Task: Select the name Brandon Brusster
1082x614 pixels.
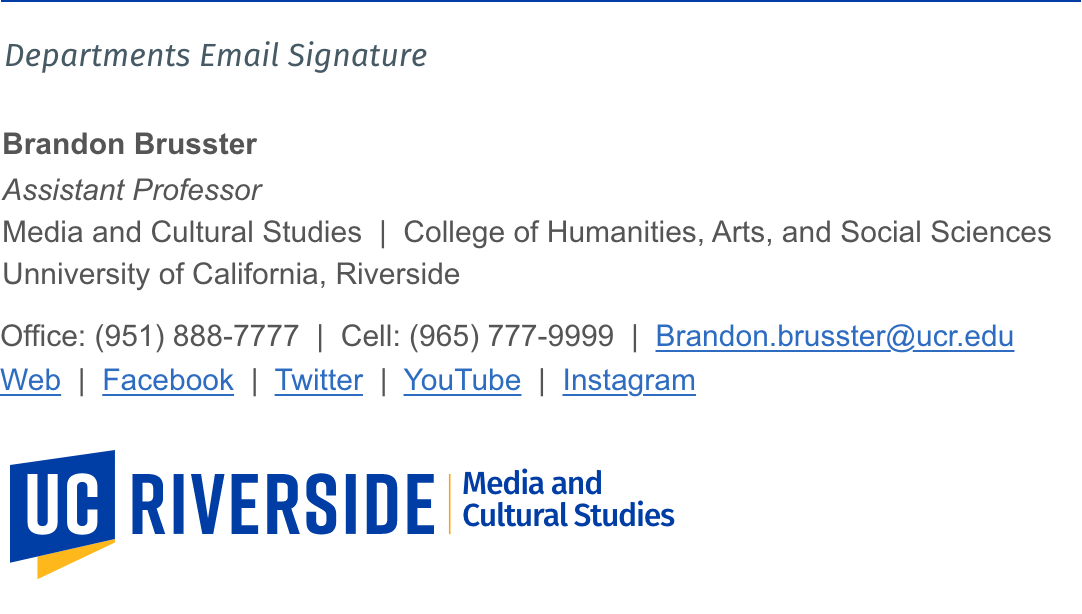Action: click(130, 144)
